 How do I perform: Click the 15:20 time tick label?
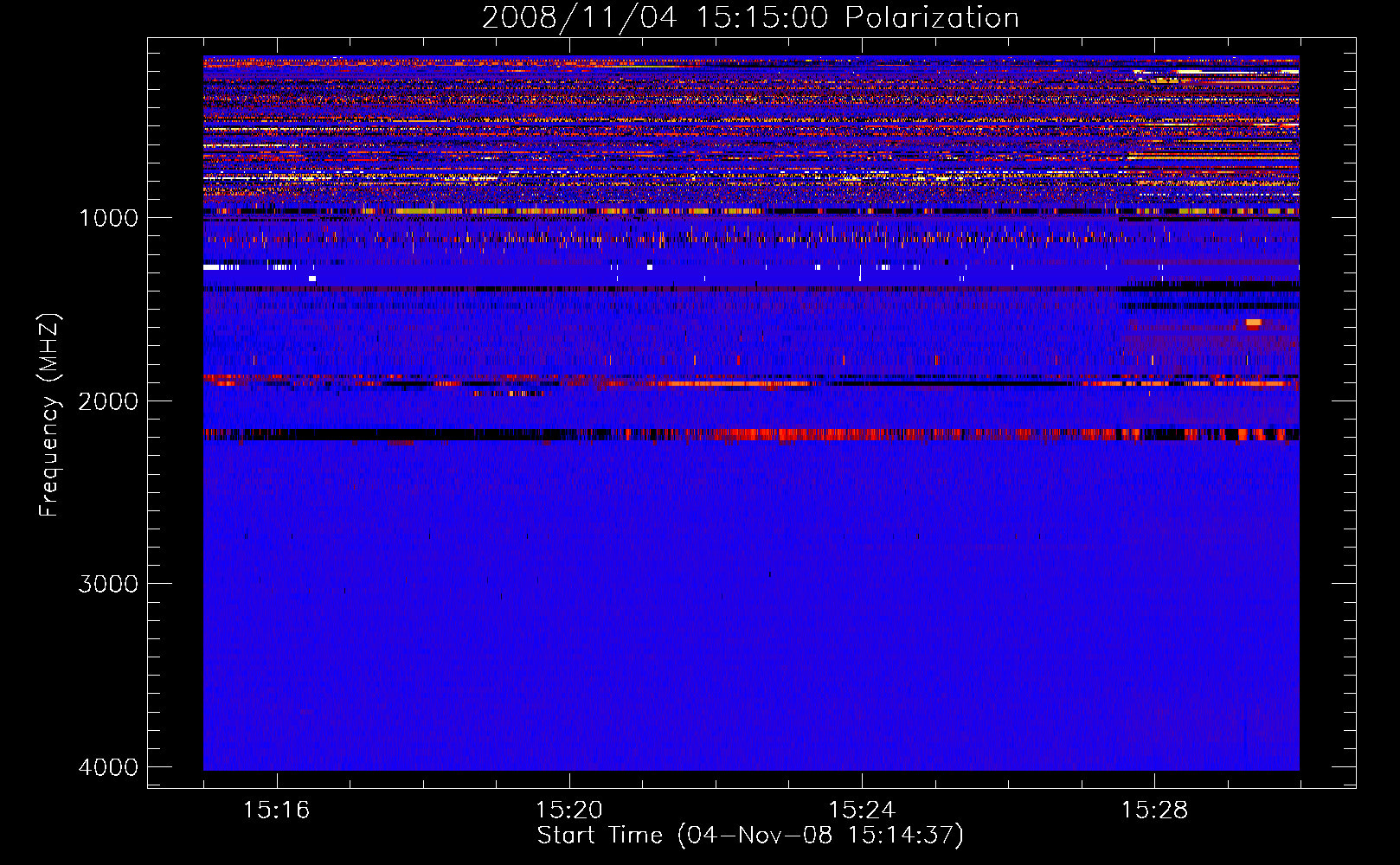coord(568,810)
